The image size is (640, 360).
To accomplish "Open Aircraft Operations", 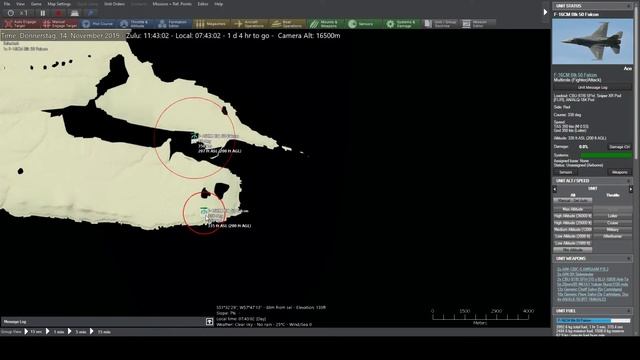I will [x=249, y=24].
